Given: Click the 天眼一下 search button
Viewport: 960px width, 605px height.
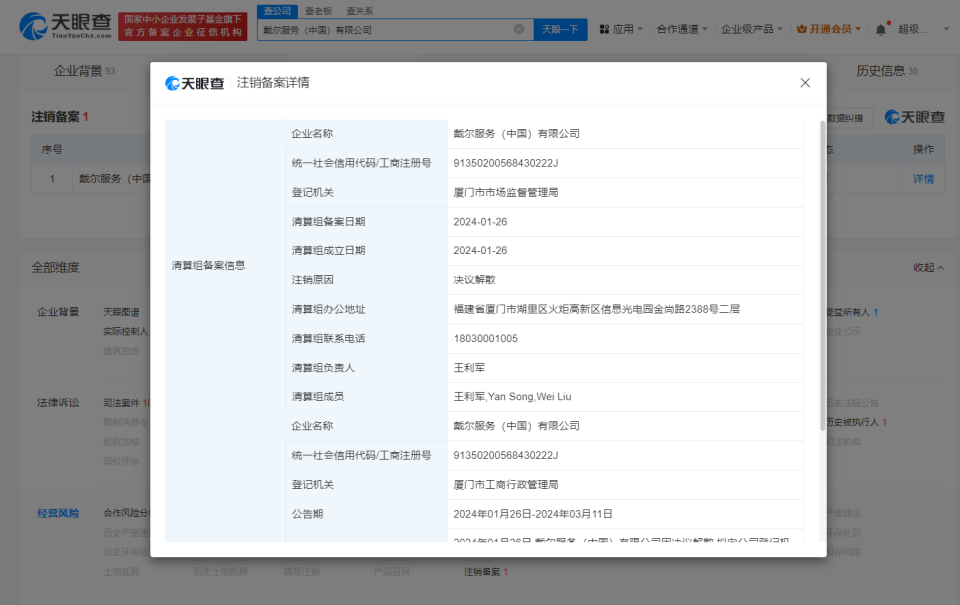Looking at the screenshot, I should (559, 28).
